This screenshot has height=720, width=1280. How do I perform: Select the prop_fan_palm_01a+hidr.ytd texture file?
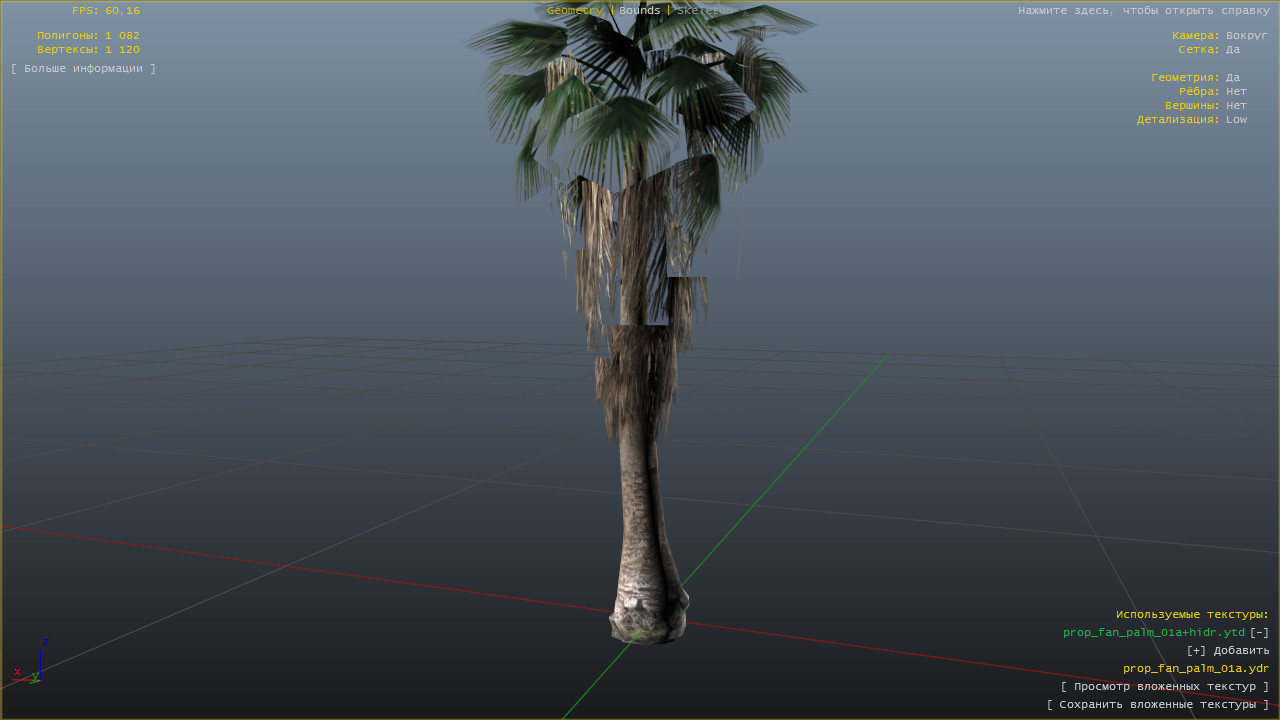(1154, 633)
